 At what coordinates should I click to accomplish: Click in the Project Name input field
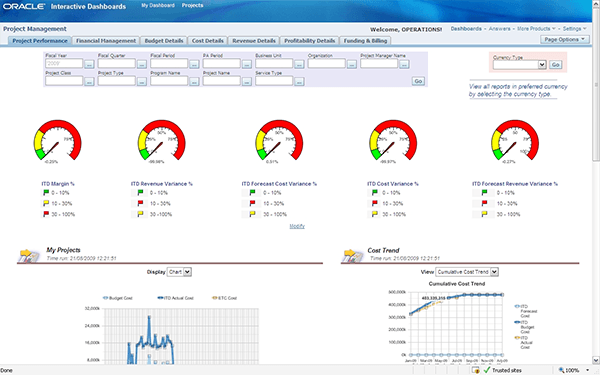coord(222,81)
